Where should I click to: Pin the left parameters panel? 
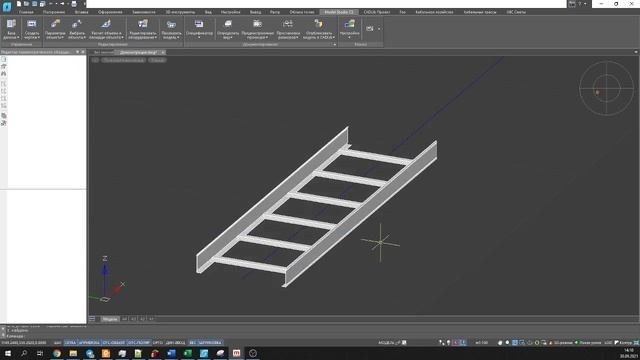coord(77,52)
